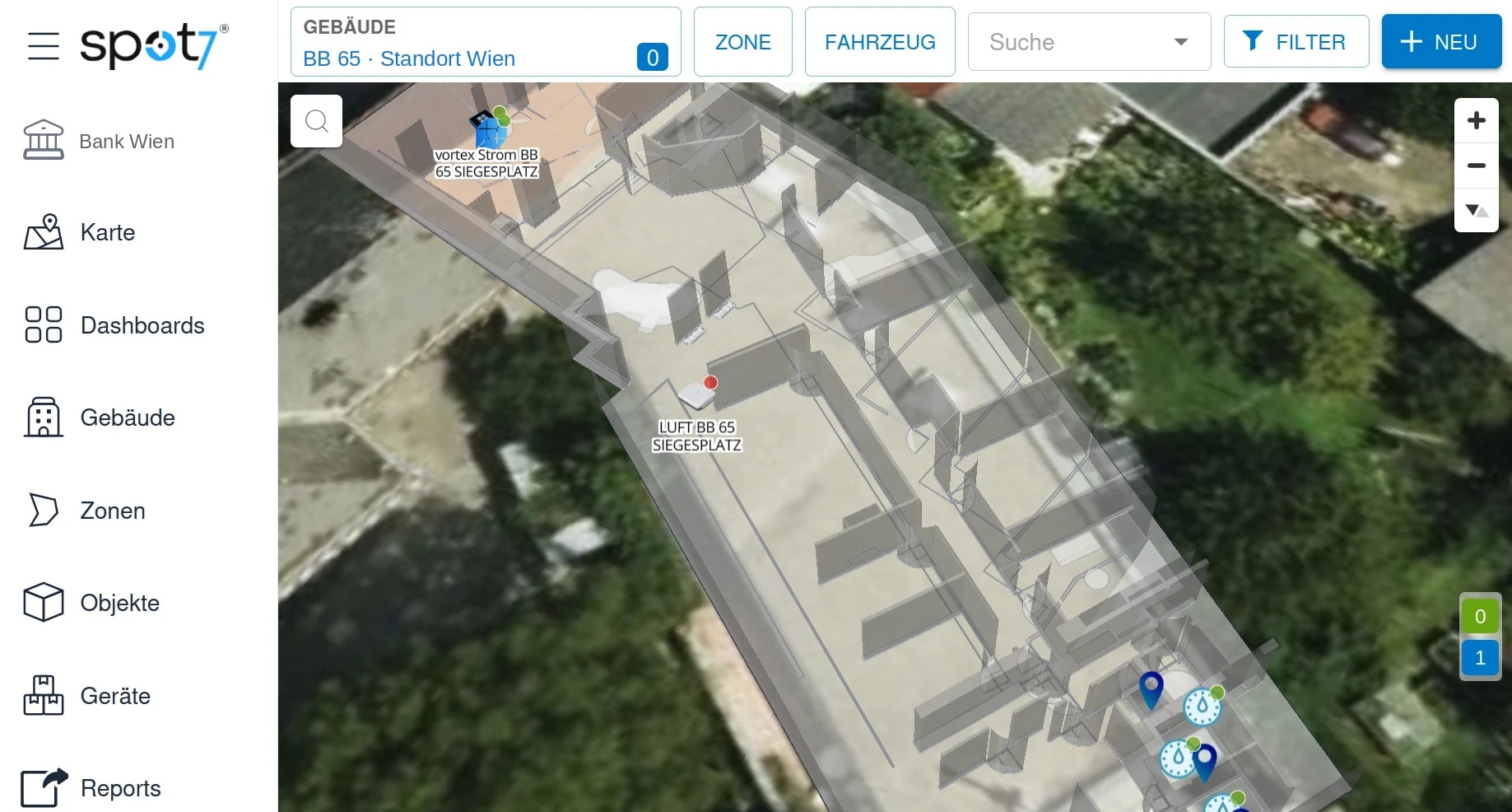This screenshot has height=812, width=1512.
Task: Click the spot7 logo
Action: pyautogui.click(x=154, y=45)
